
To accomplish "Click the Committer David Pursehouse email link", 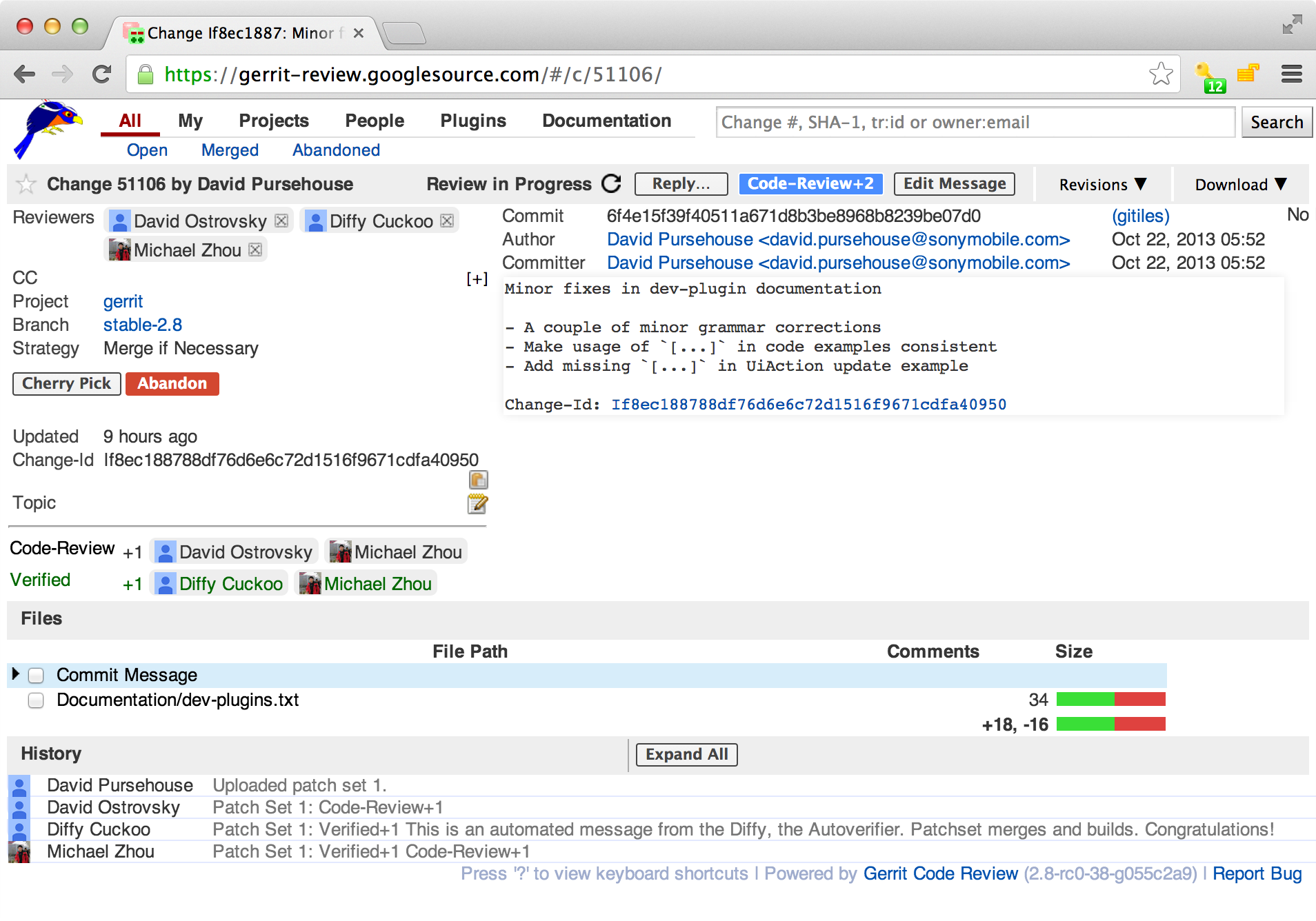I will (838, 263).
